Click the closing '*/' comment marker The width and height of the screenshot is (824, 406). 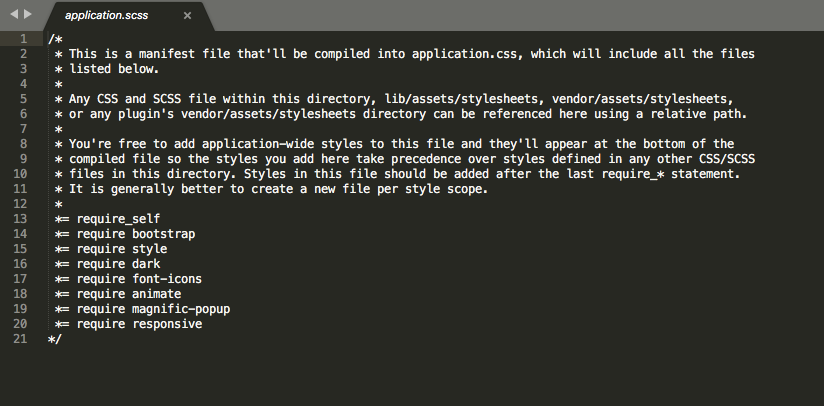tap(54, 339)
